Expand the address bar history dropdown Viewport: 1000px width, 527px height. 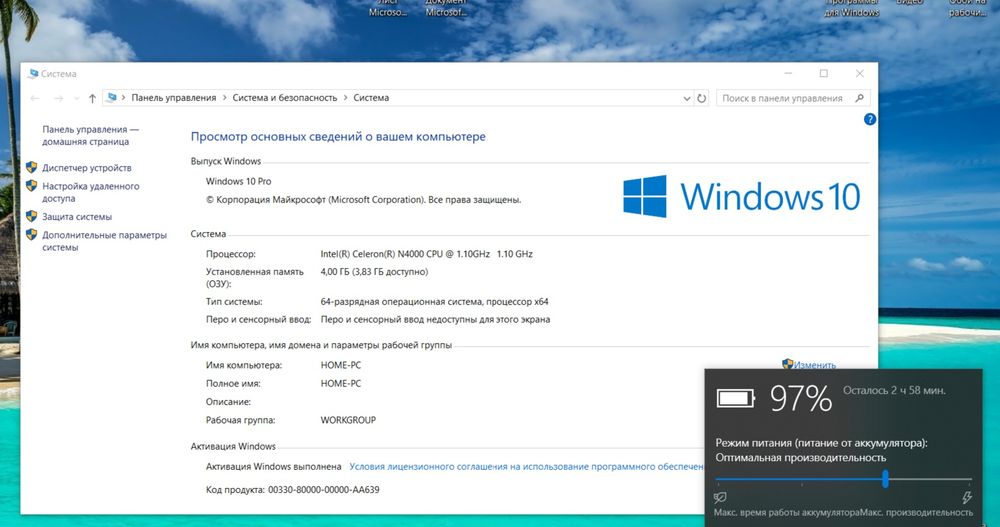687,98
